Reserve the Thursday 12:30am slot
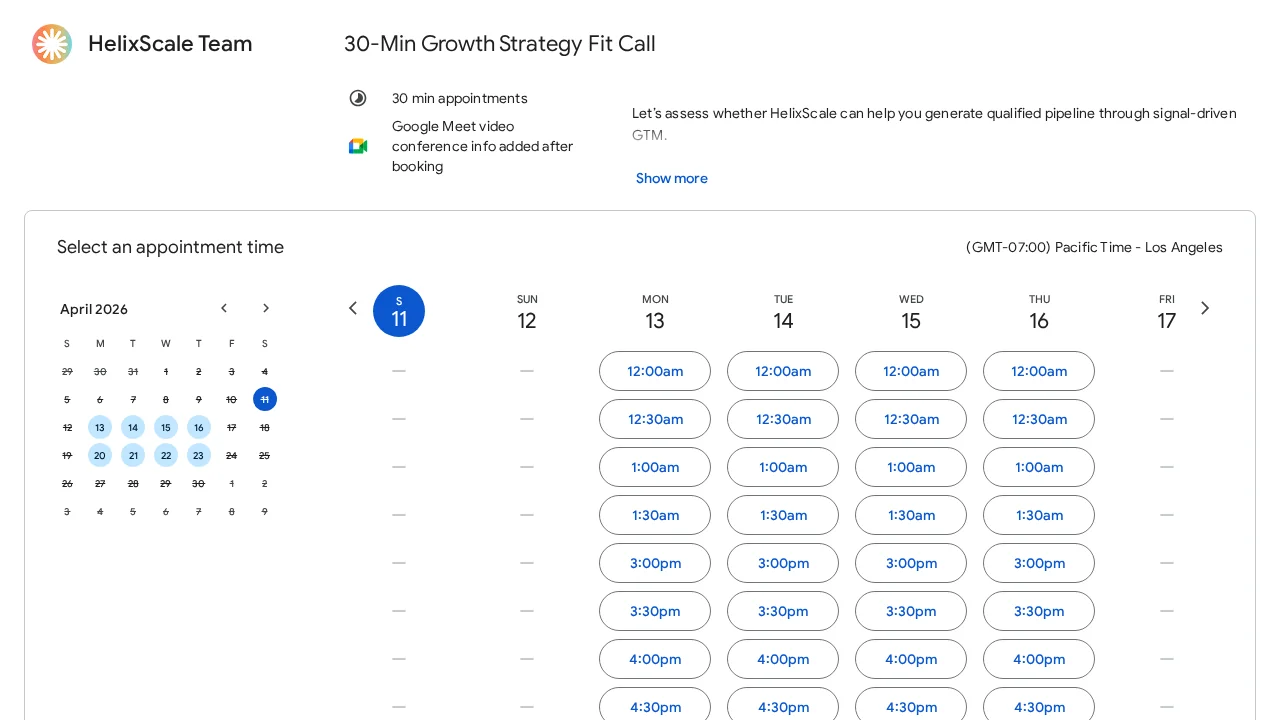The width and height of the screenshot is (1280, 720). click(1039, 419)
